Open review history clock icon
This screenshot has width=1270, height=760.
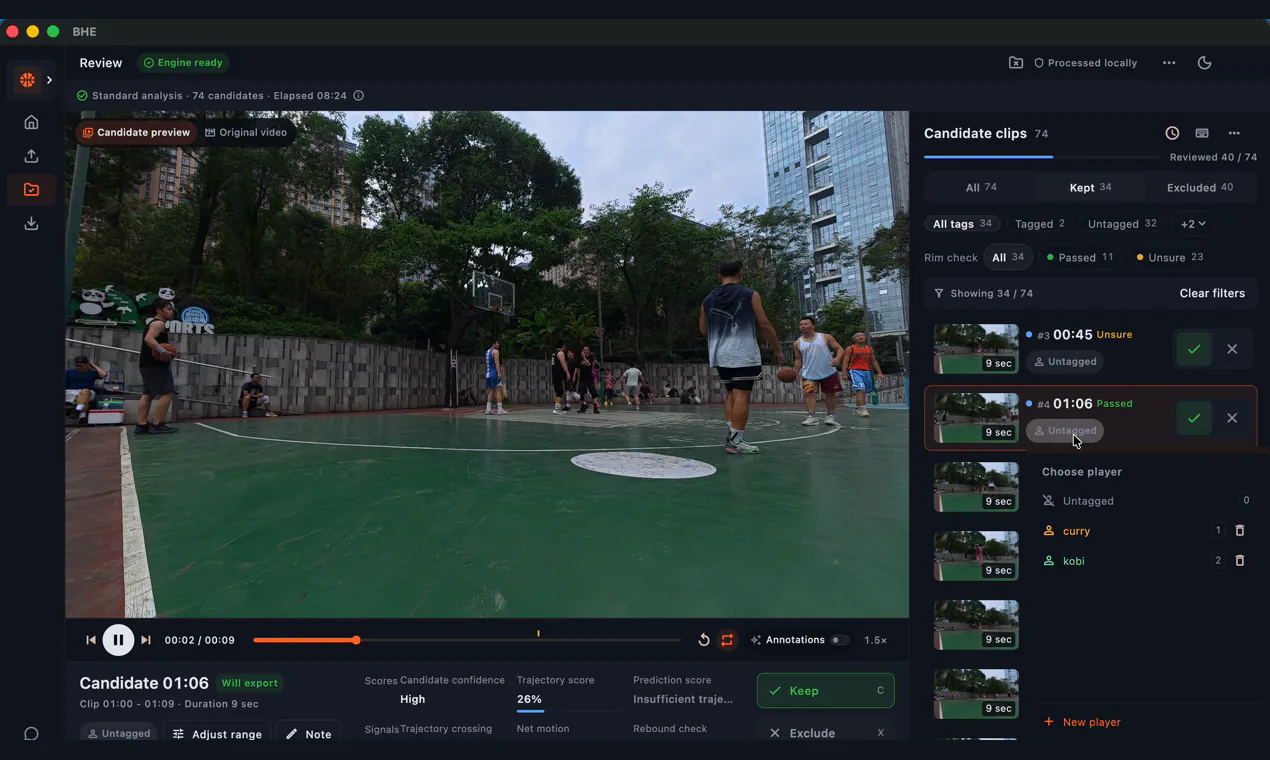click(1172, 133)
